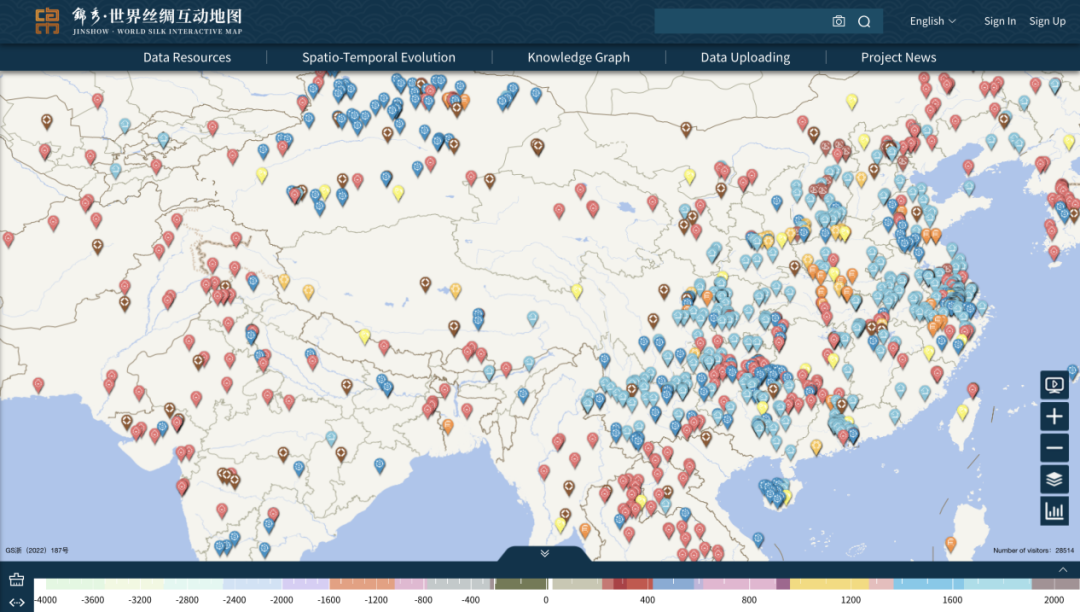Click the yellow marker on Taiwan island
This screenshot has height=612, width=1080.
coord(962,412)
